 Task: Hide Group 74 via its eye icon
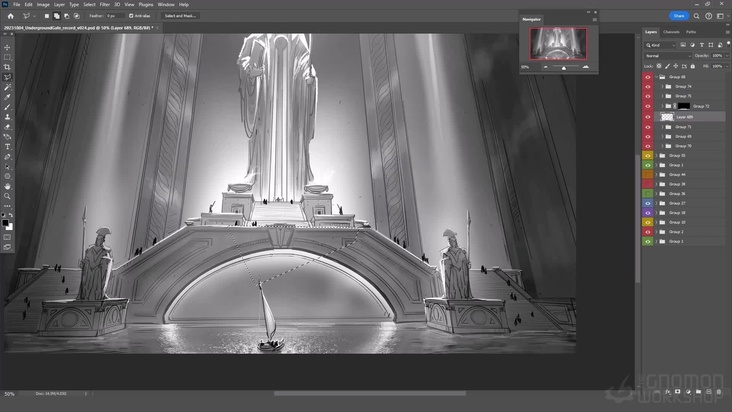point(648,86)
